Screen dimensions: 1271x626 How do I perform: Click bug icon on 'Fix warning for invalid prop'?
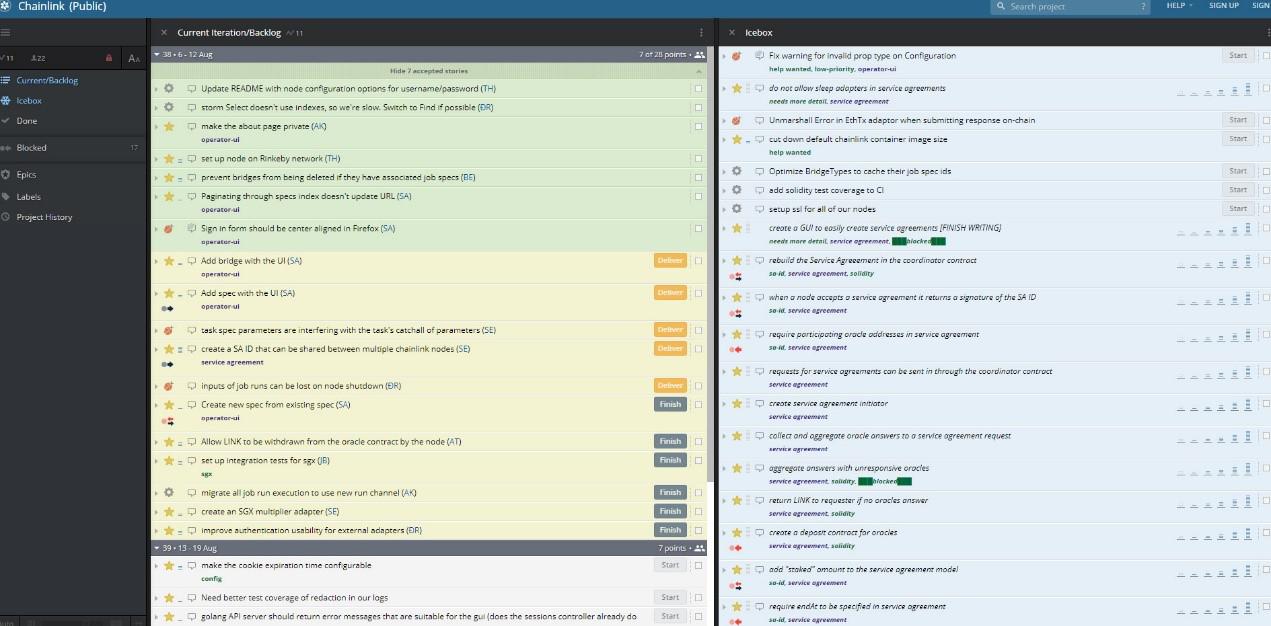[737, 56]
